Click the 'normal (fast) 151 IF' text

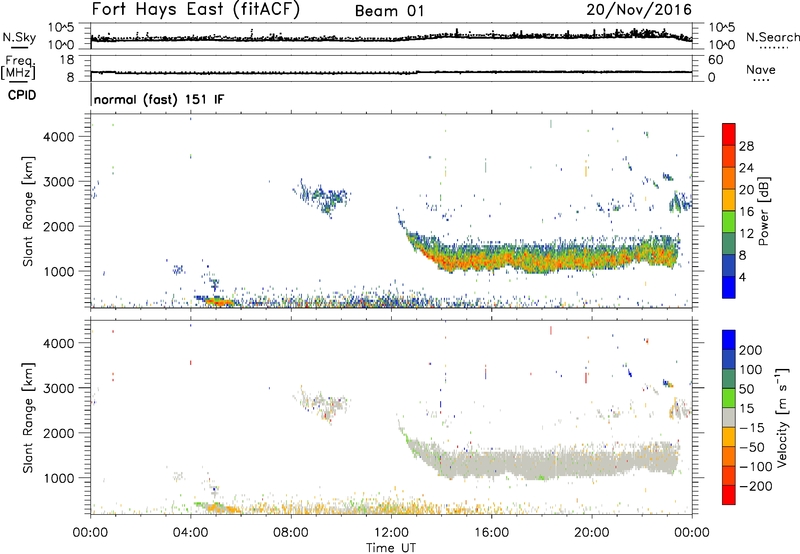point(159,99)
